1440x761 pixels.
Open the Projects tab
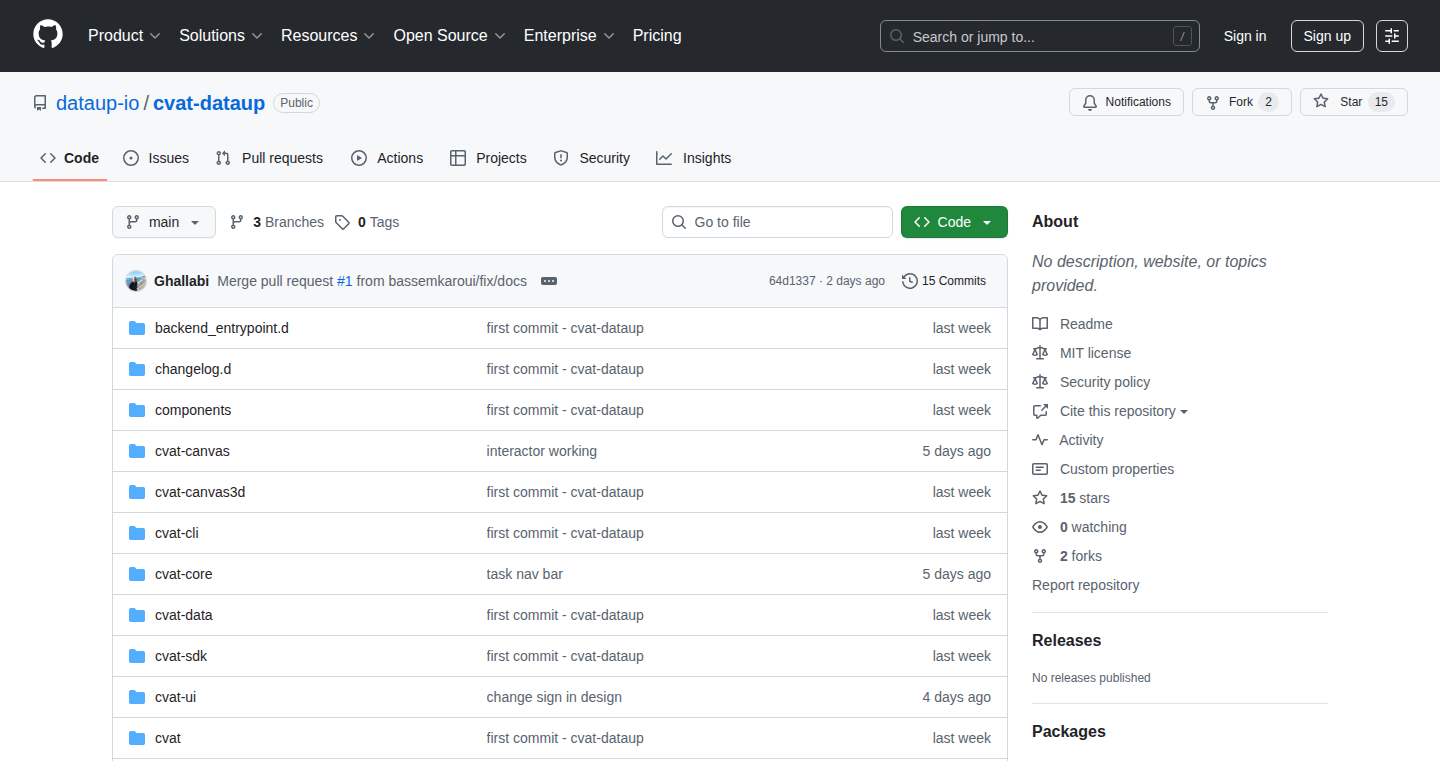(x=488, y=158)
